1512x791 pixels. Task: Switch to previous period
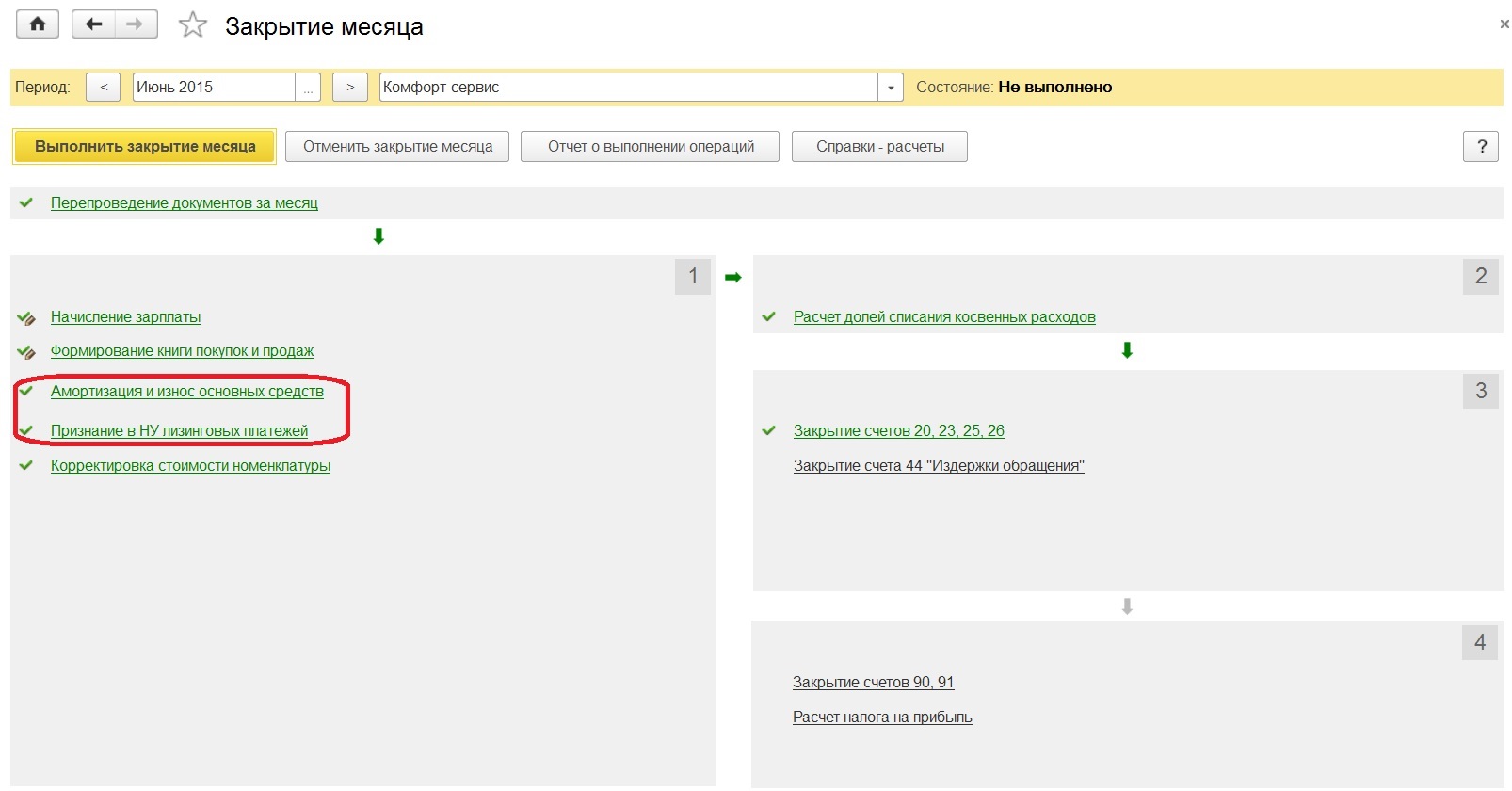[104, 88]
